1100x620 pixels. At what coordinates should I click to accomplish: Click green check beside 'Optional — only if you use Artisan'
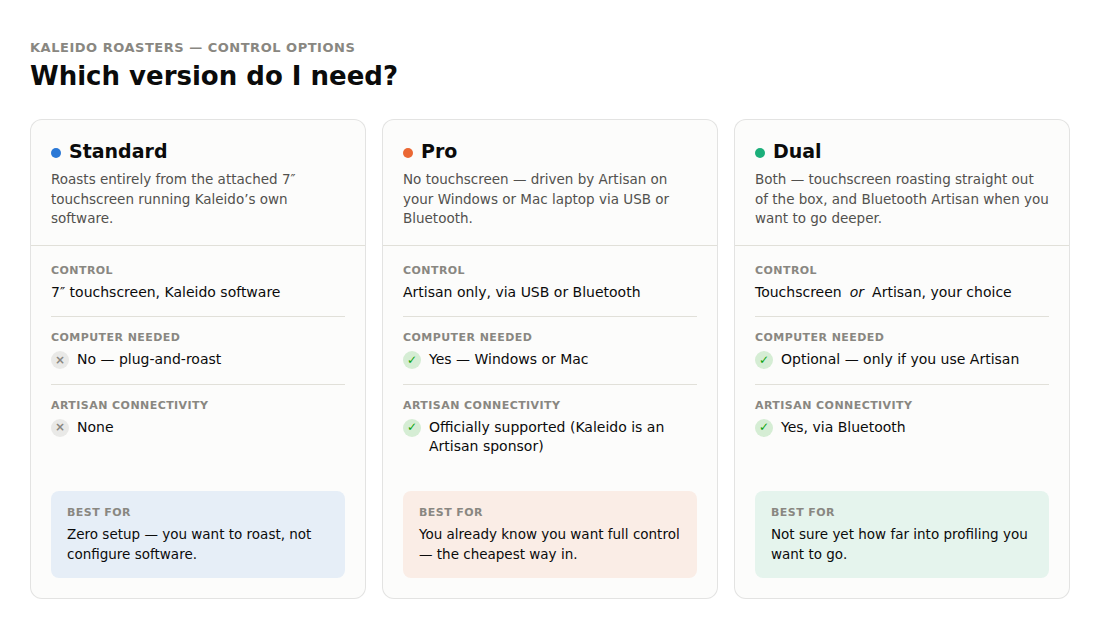pyautogui.click(x=764, y=360)
